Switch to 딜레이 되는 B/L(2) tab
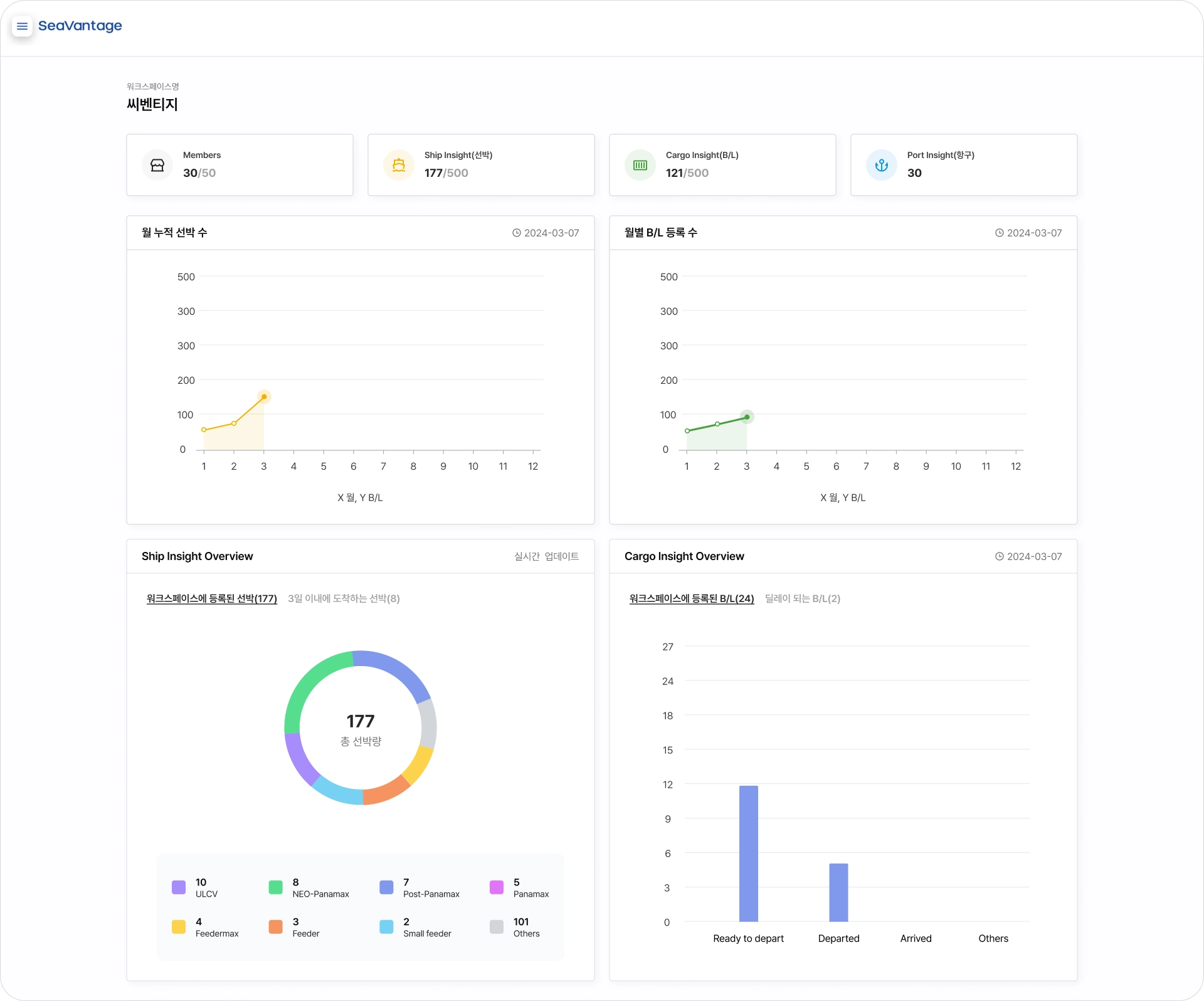This screenshot has height=1001, width=1204. click(x=803, y=598)
